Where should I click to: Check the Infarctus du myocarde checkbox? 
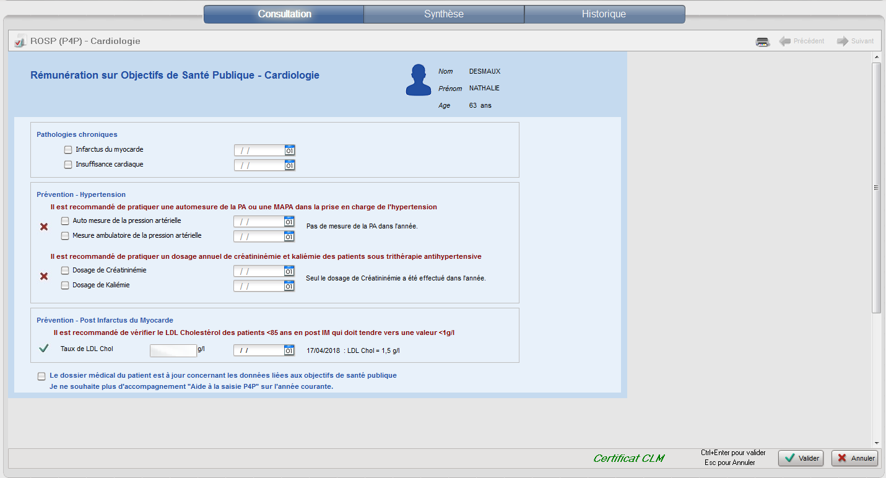click(68, 150)
